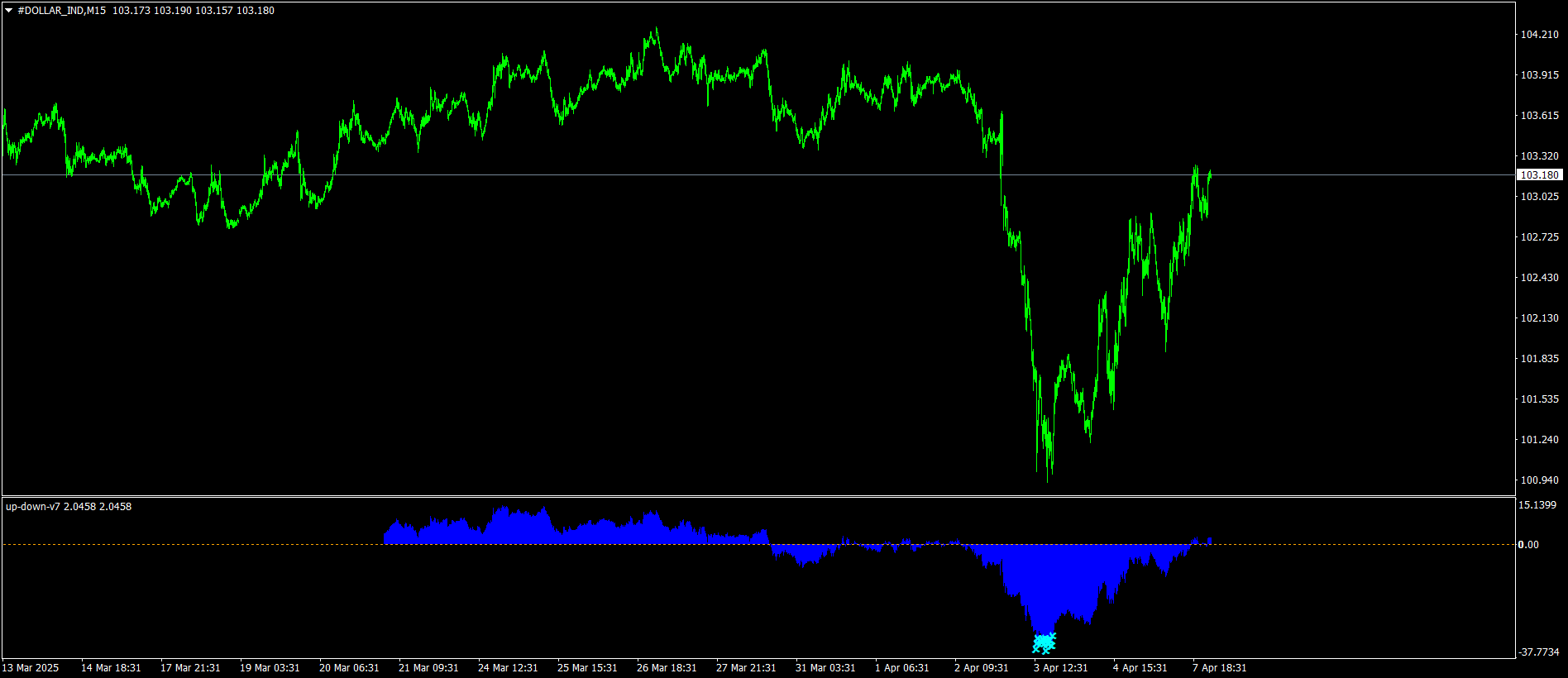Screen dimensions: 1568x678
Task: Click the 101.835 price scale label
Action: click(x=1540, y=359)
